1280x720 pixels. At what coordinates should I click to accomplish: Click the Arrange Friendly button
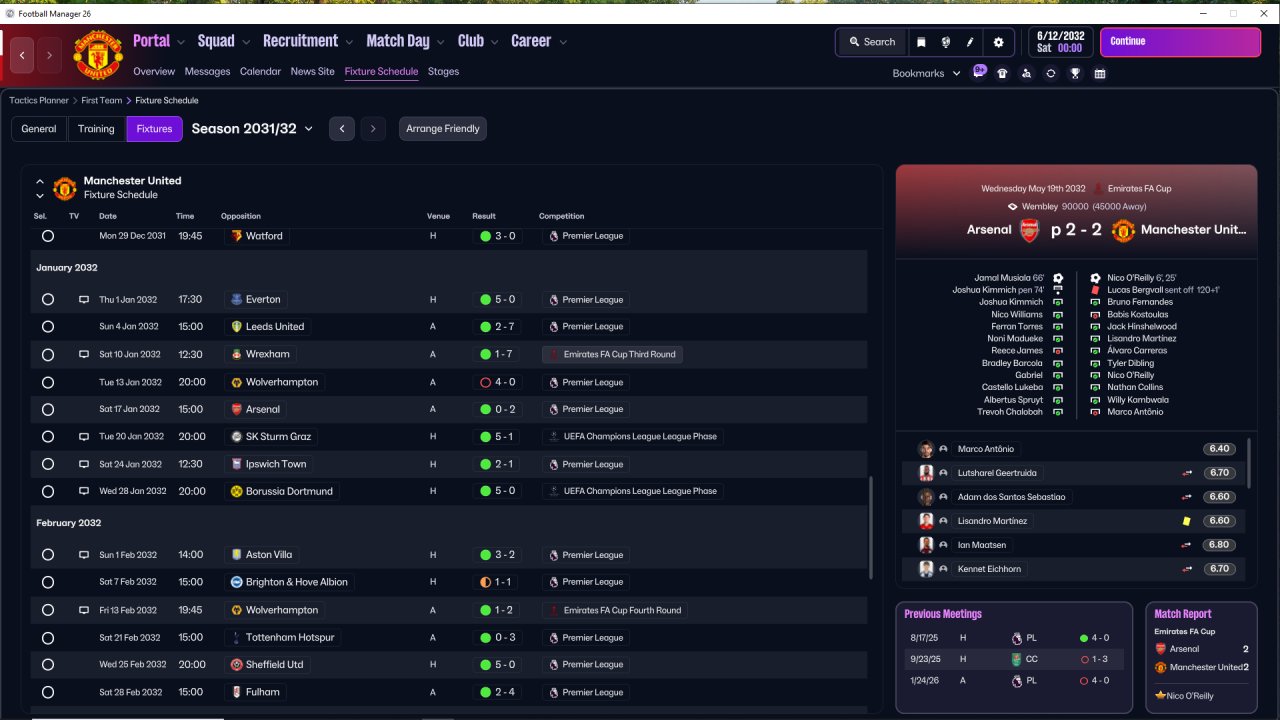[x=443, y=129]
